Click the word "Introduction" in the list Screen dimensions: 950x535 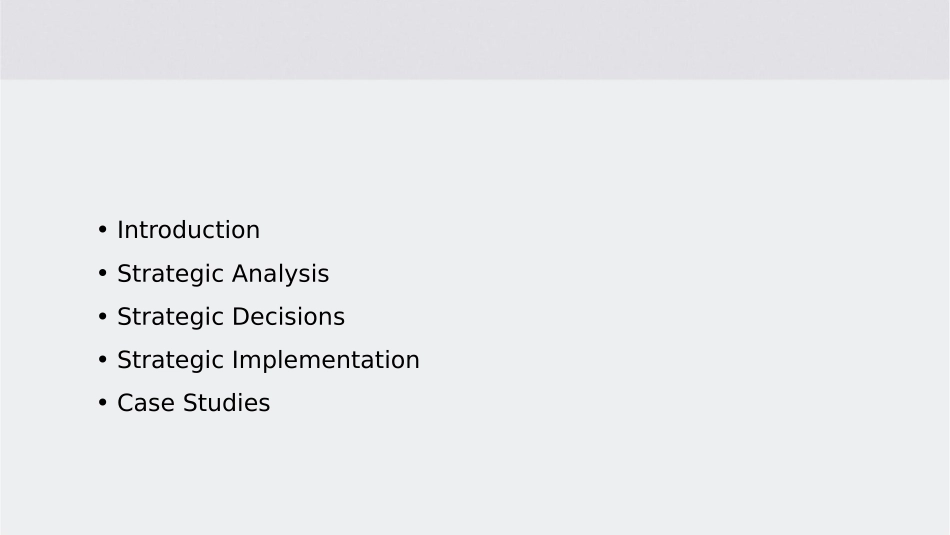(188, 230)
